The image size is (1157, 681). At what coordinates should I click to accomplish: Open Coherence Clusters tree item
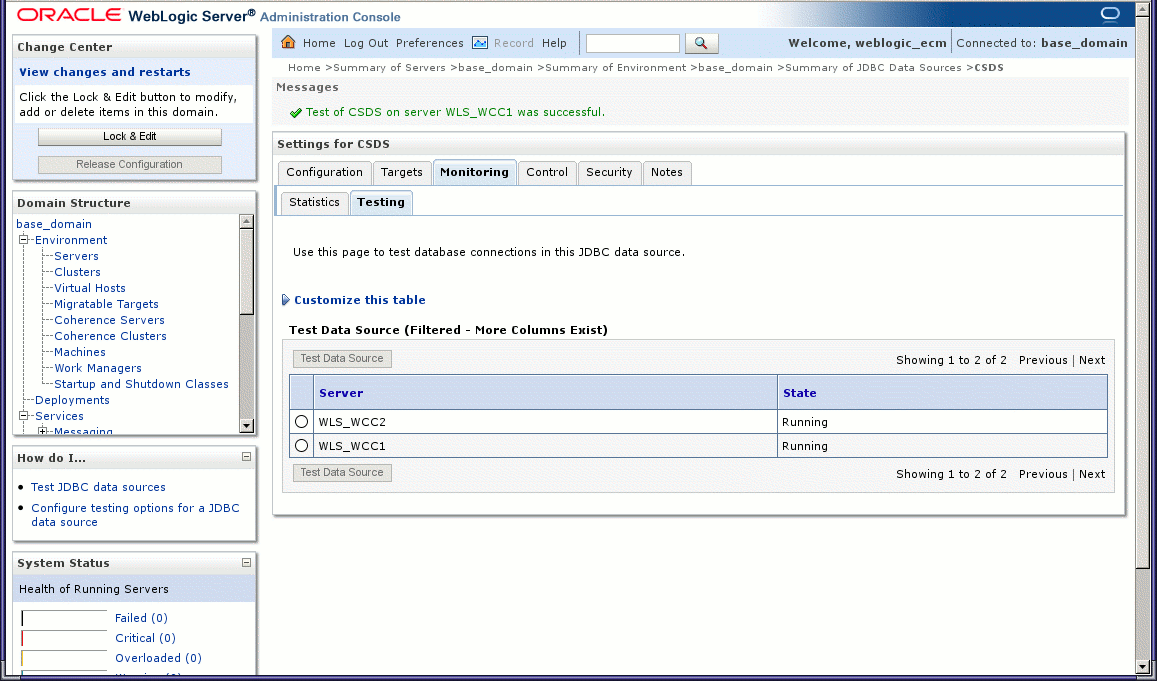click(x=110, y=336)
